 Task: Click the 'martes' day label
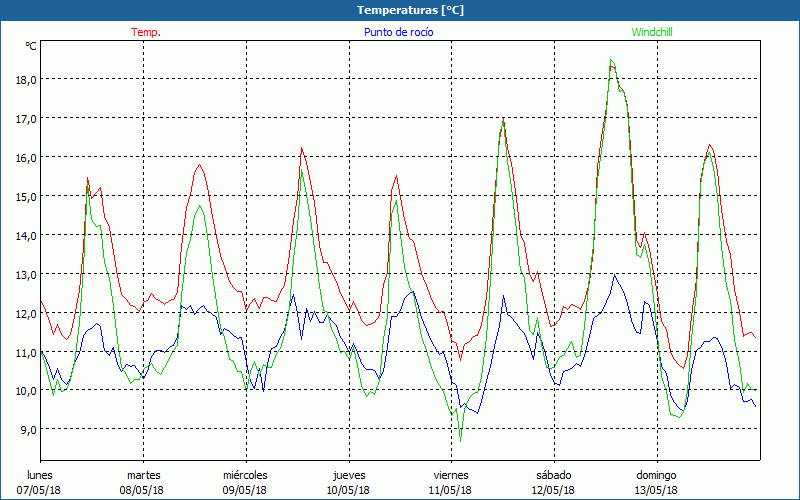pos(143,475)
